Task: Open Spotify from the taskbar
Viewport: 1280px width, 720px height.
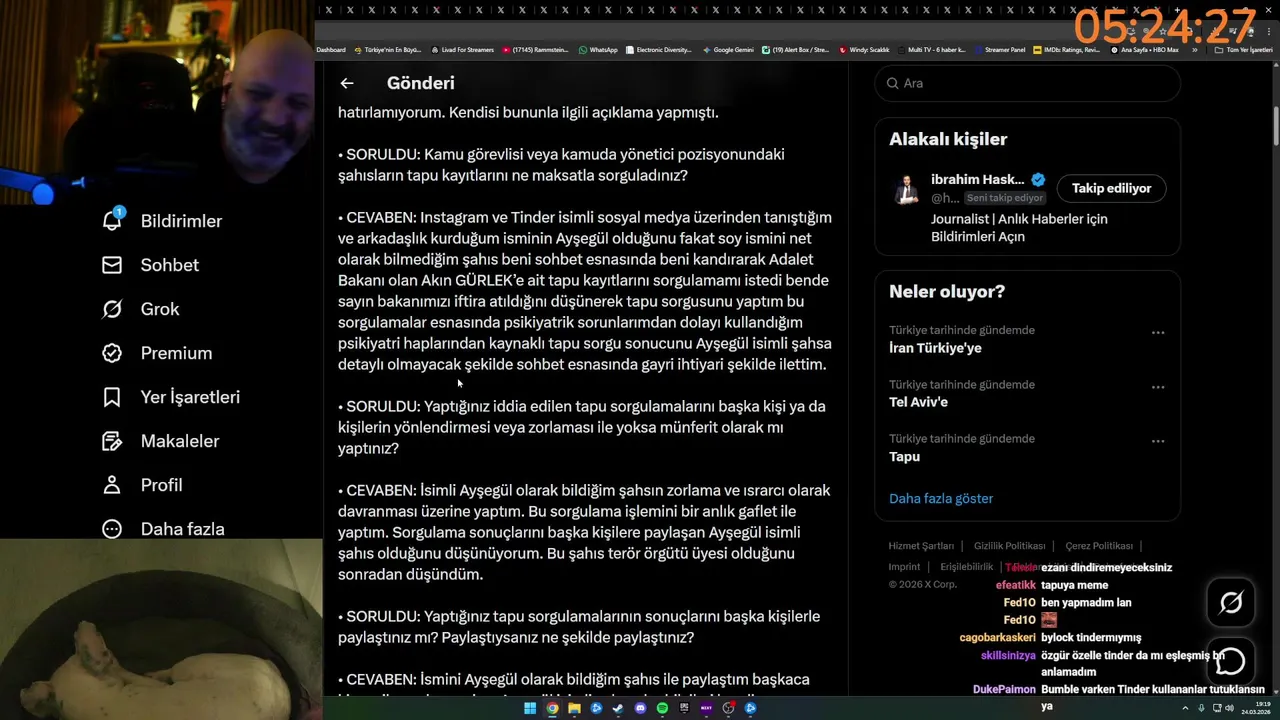Action: pyautogui.click(x=662, y=708)
